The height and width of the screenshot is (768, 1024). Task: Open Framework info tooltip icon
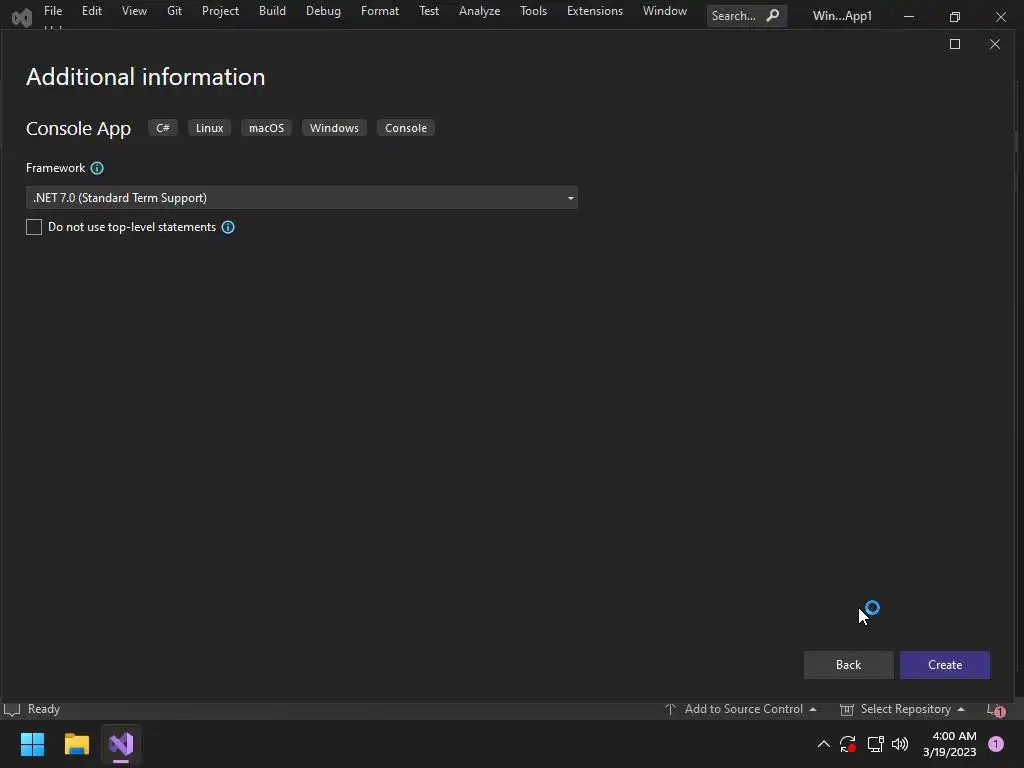click(x=97, y=168)
